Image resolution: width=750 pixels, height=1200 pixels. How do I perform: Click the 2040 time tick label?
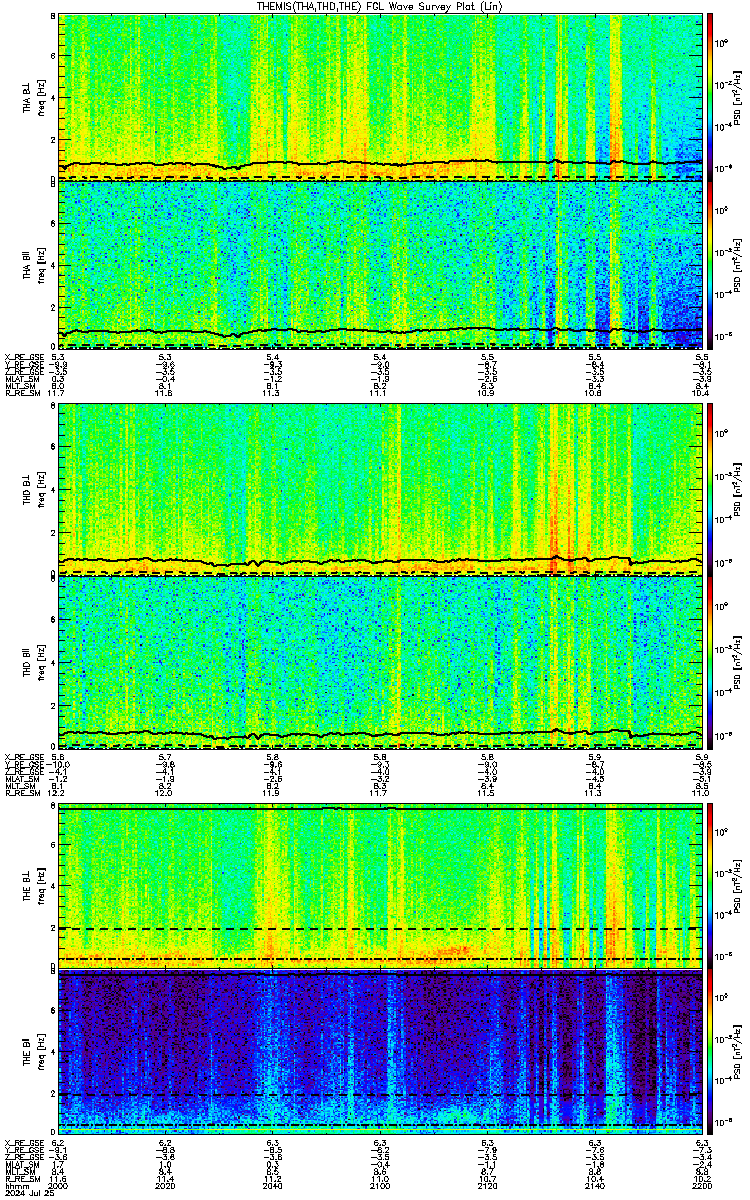tap(273, 1185)
